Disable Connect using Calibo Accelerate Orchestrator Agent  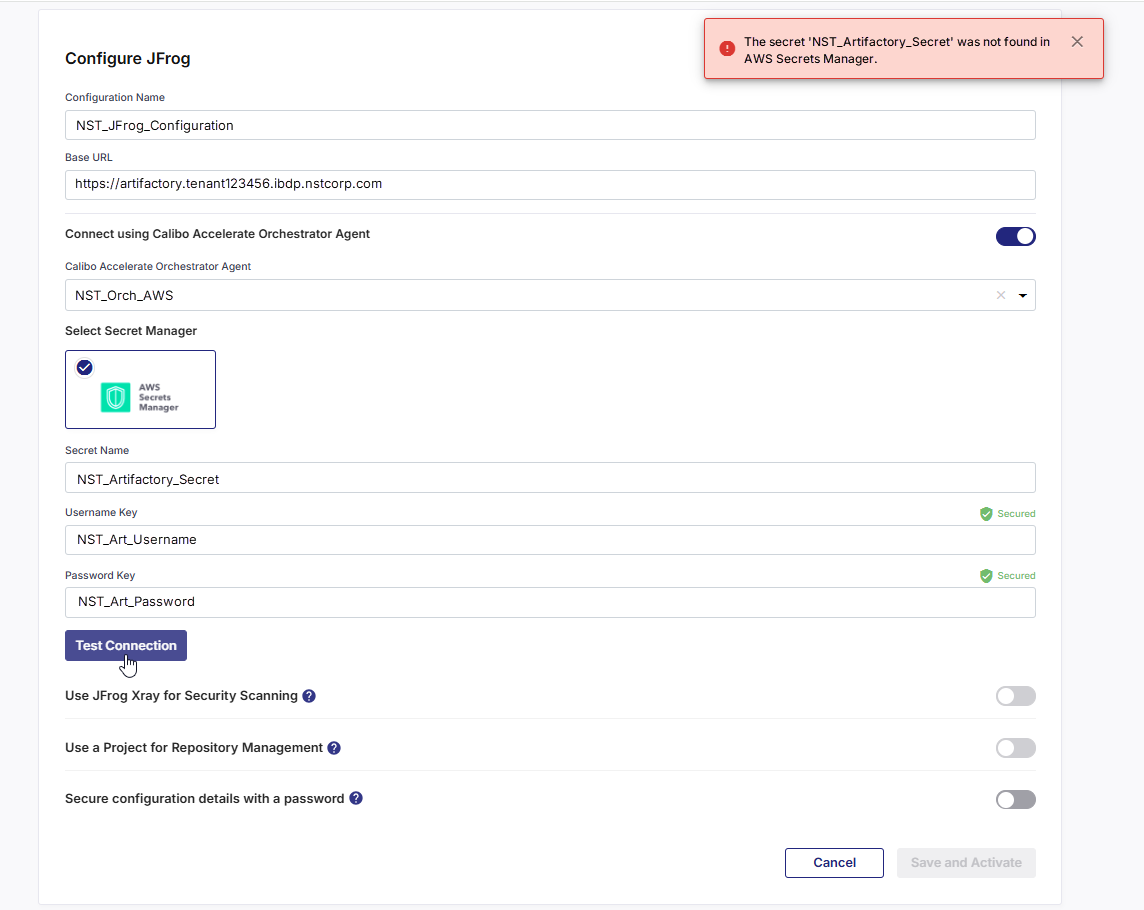(1015, 236)
